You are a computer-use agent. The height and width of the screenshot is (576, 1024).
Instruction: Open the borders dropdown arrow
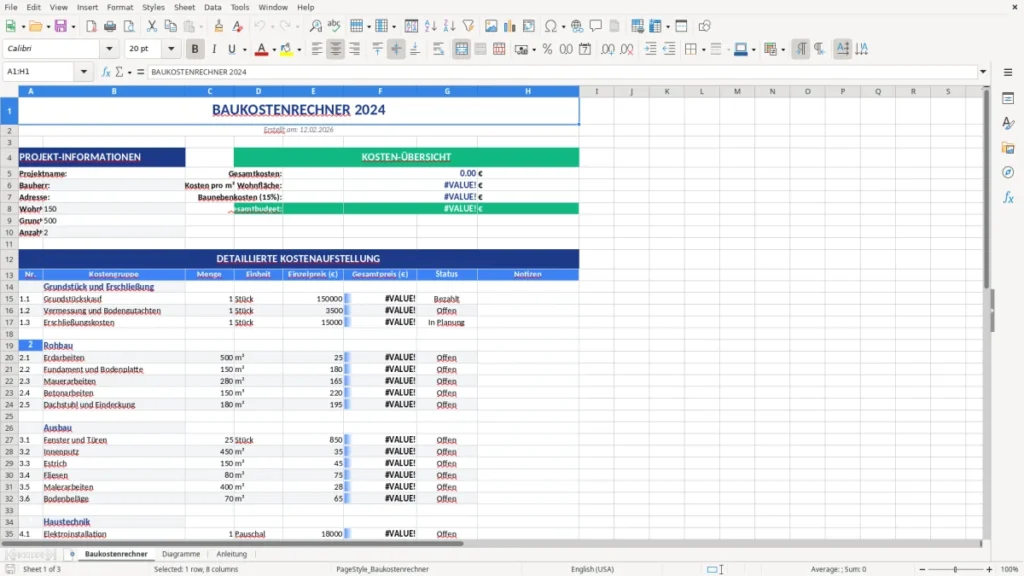[703, 50]
